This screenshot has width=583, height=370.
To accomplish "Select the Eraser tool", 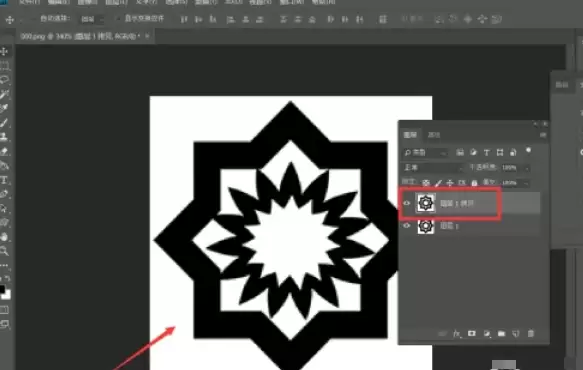I will tap(4, 151).
